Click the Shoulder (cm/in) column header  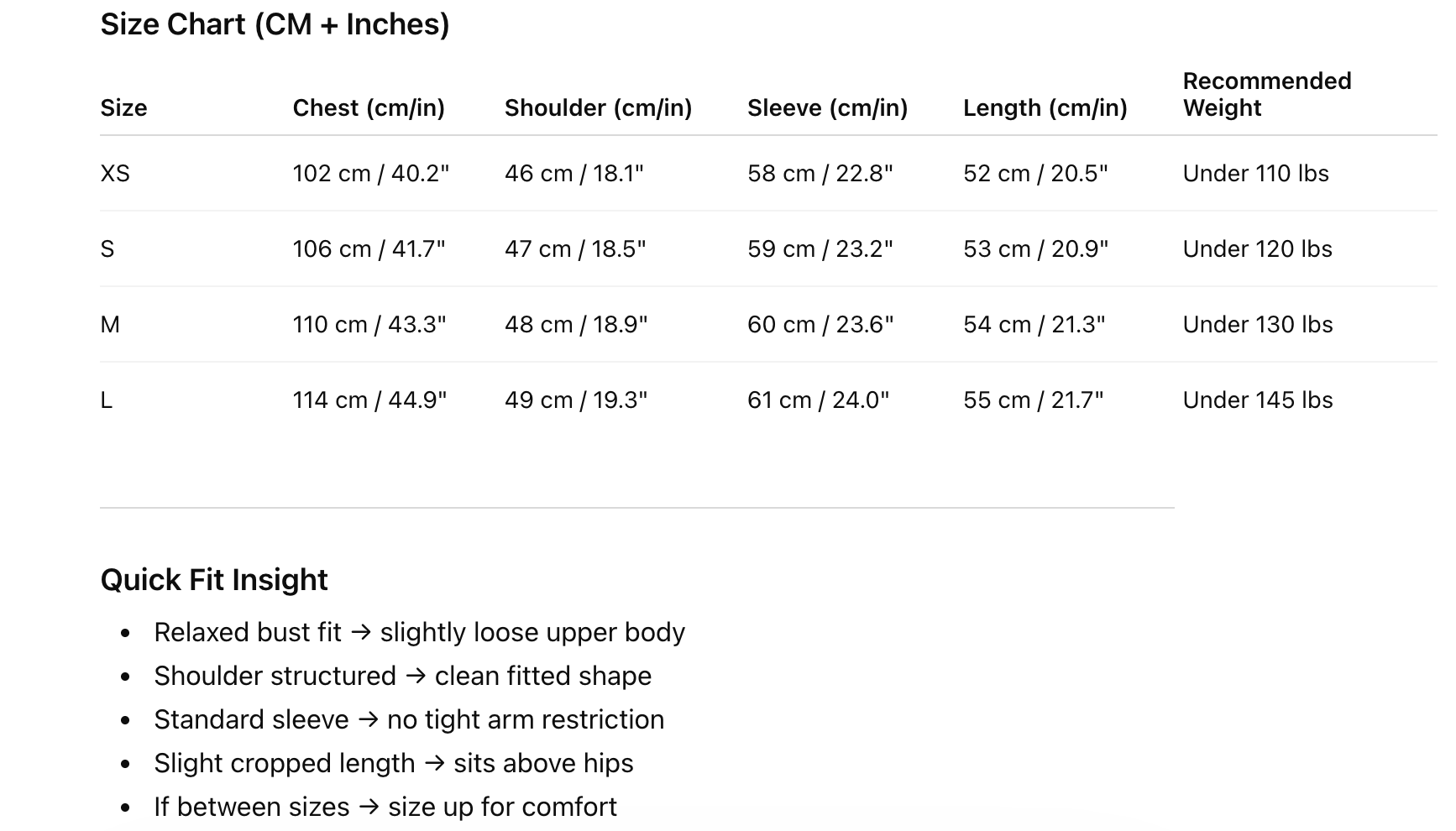(598, 107)
